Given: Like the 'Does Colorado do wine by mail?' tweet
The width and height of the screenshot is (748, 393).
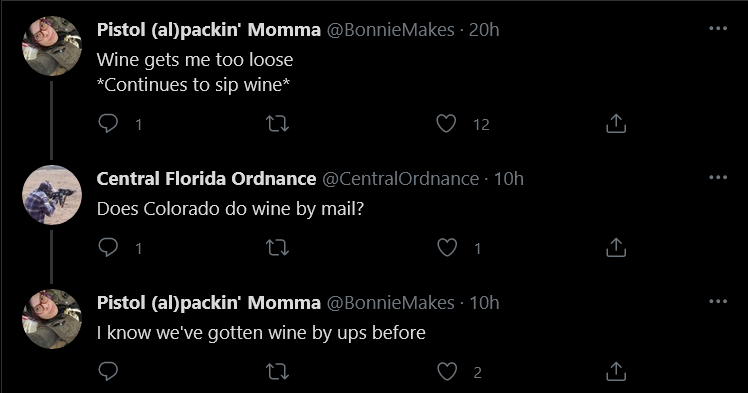Looking at the screenshot, I should point(447,248).
